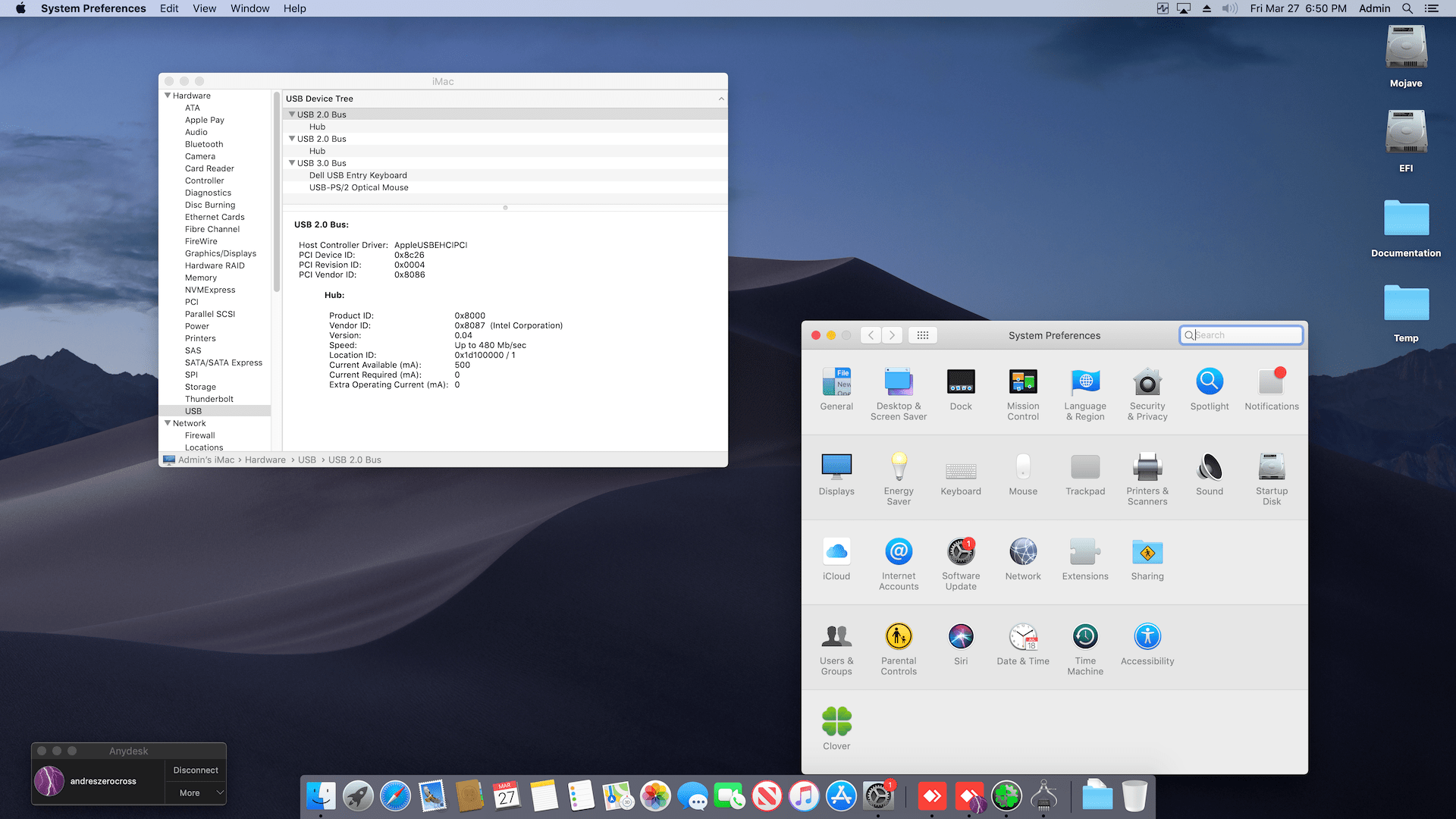1456x819 pixels.
Task: Open Mission Control preferences
Action: tap(1023, 383)
